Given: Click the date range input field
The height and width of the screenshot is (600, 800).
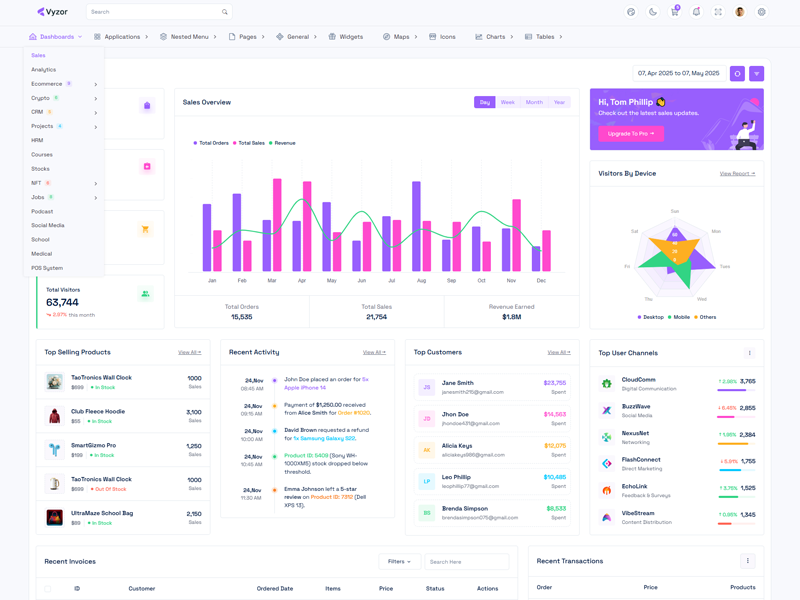Looking at the screenshot, I should (679, 73).
